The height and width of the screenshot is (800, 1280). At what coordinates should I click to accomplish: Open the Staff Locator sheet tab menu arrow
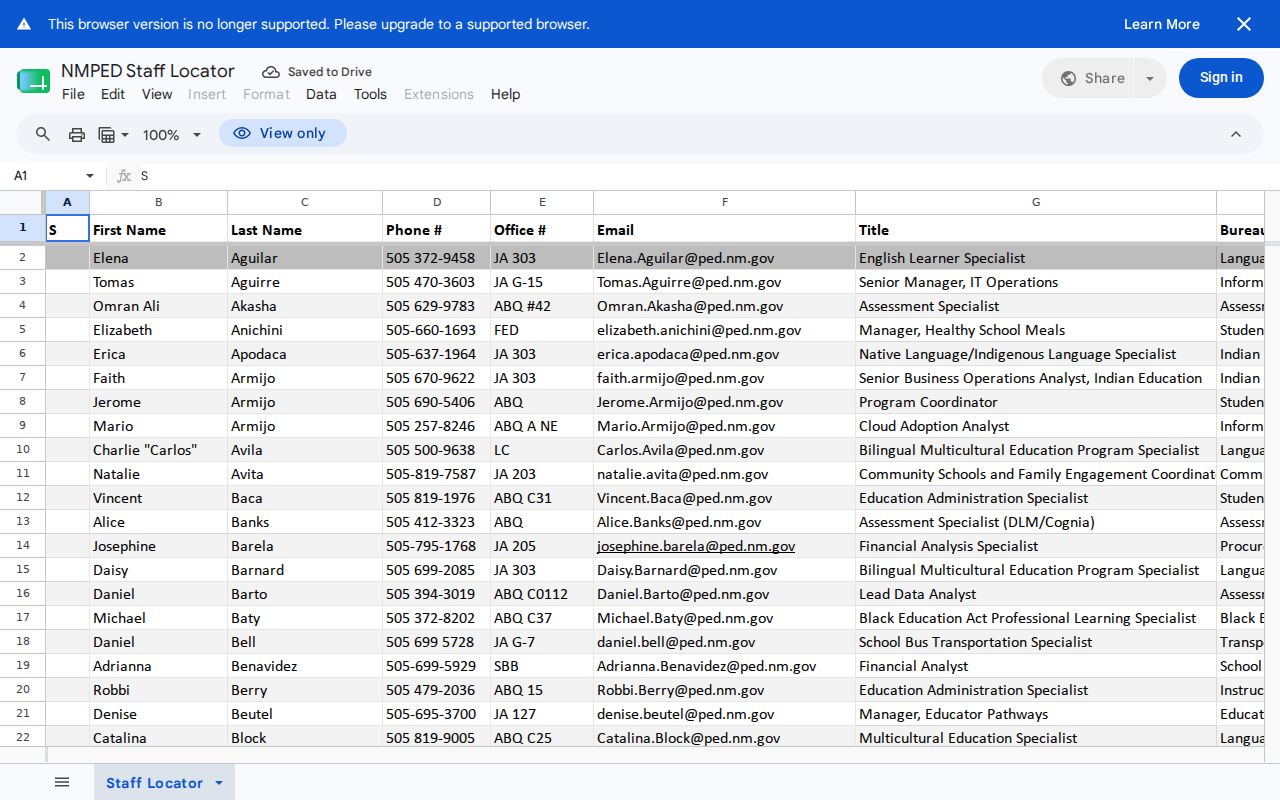tap(219, 782)
